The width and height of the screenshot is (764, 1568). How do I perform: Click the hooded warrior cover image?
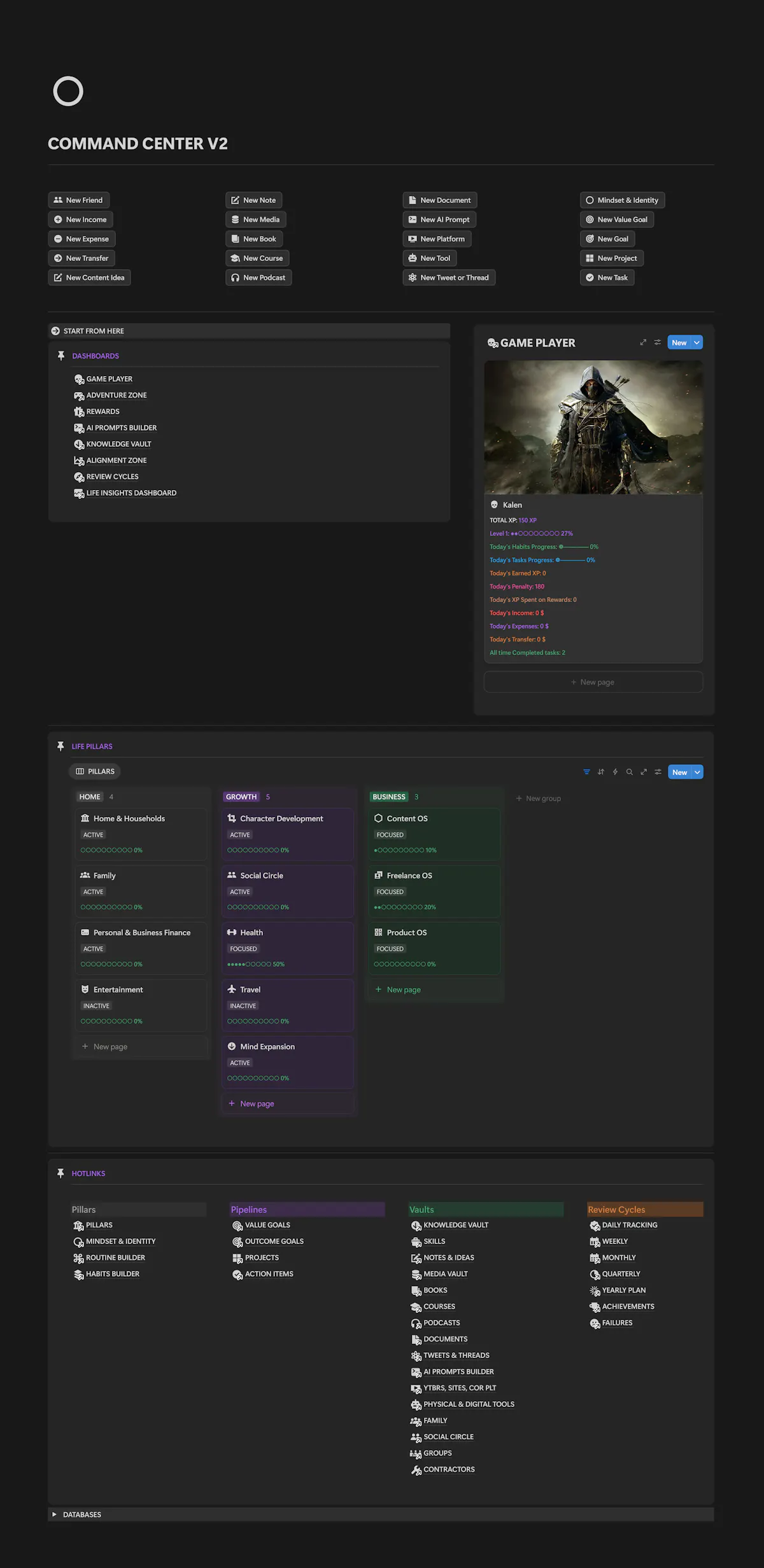click(x=593, y=427)
